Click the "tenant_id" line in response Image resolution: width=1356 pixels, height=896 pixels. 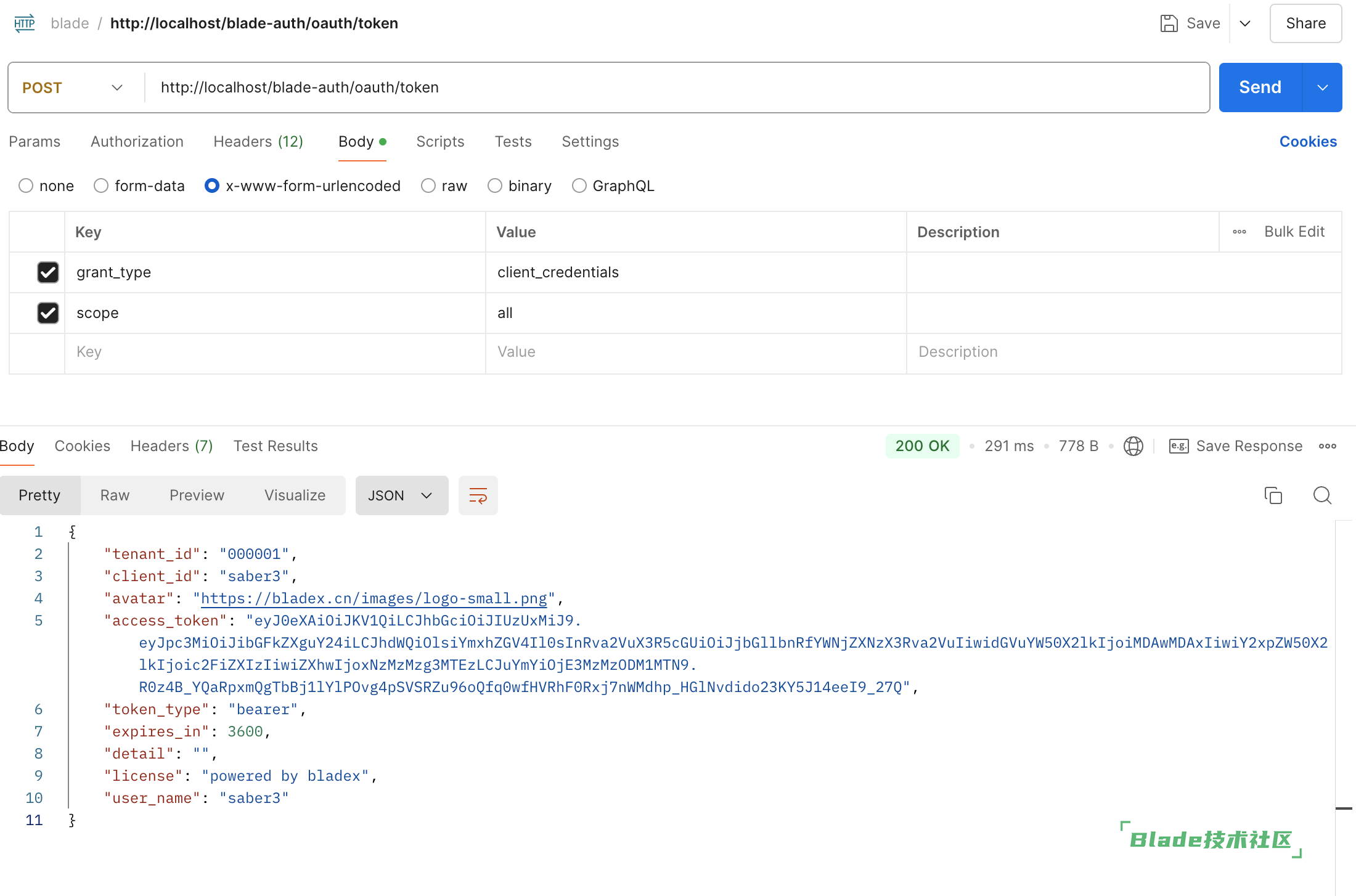point(201,554)
